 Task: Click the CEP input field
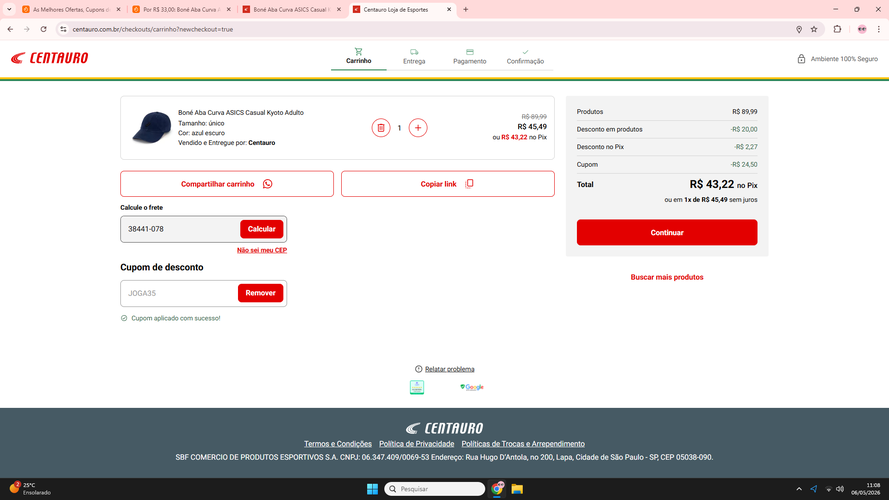[180, 229]
